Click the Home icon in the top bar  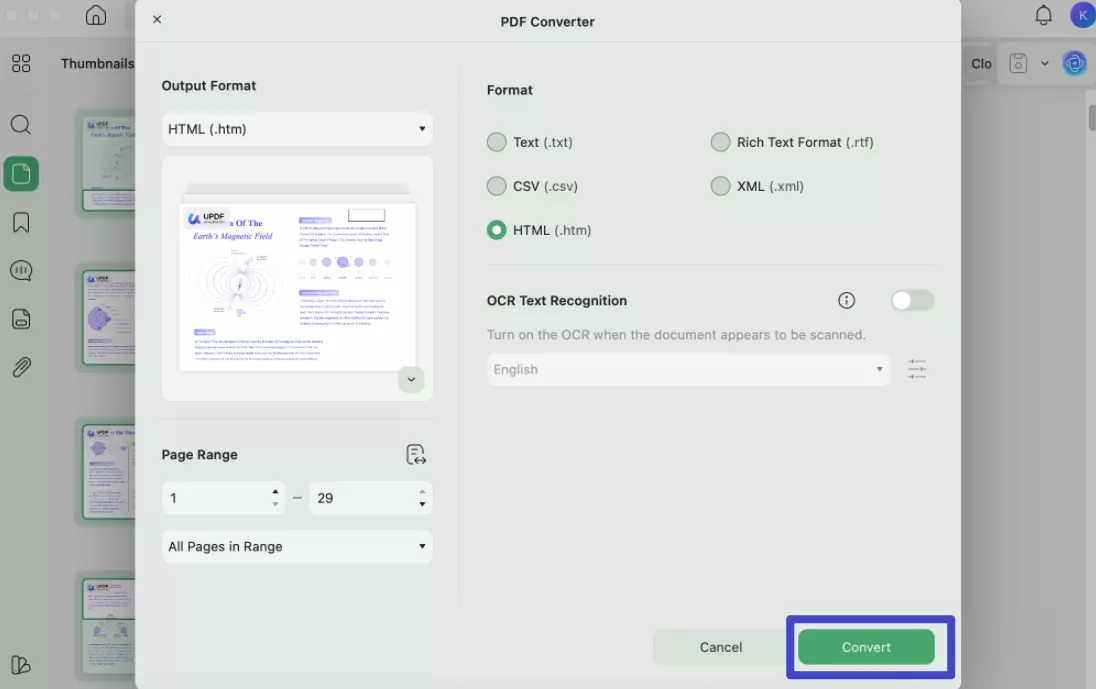click(96, 15)
